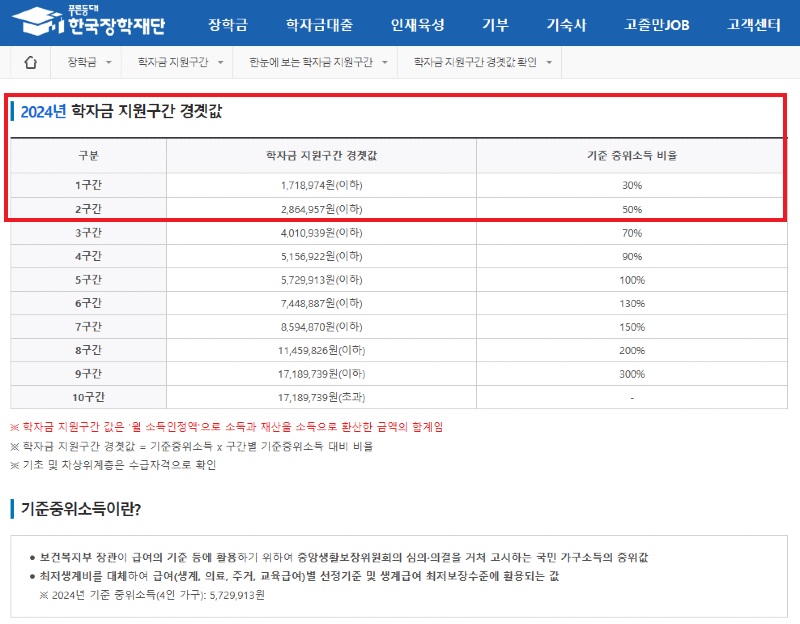Click the home icon in breadcrumb bar

(31, 61)
